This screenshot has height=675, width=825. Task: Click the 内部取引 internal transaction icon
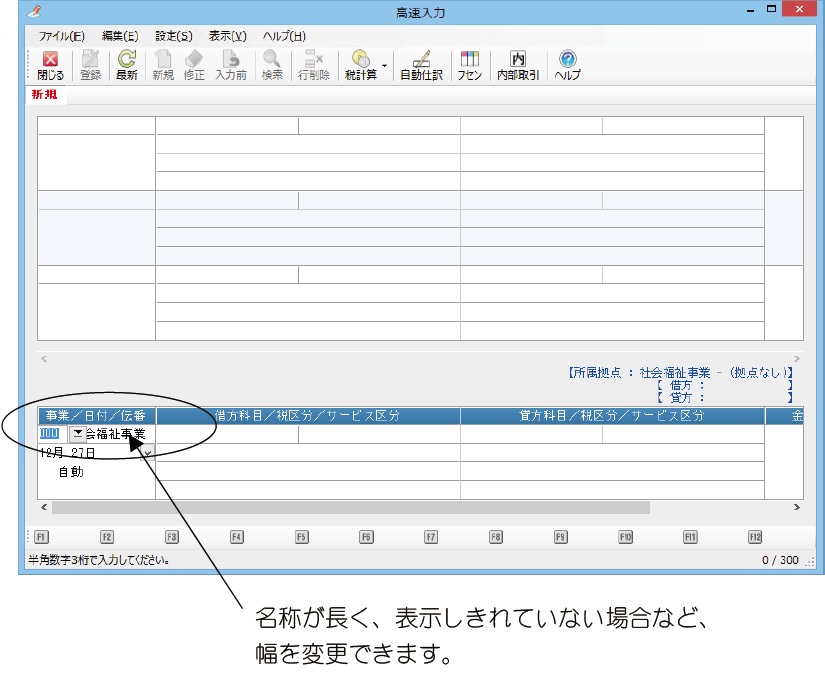(518, 66)
